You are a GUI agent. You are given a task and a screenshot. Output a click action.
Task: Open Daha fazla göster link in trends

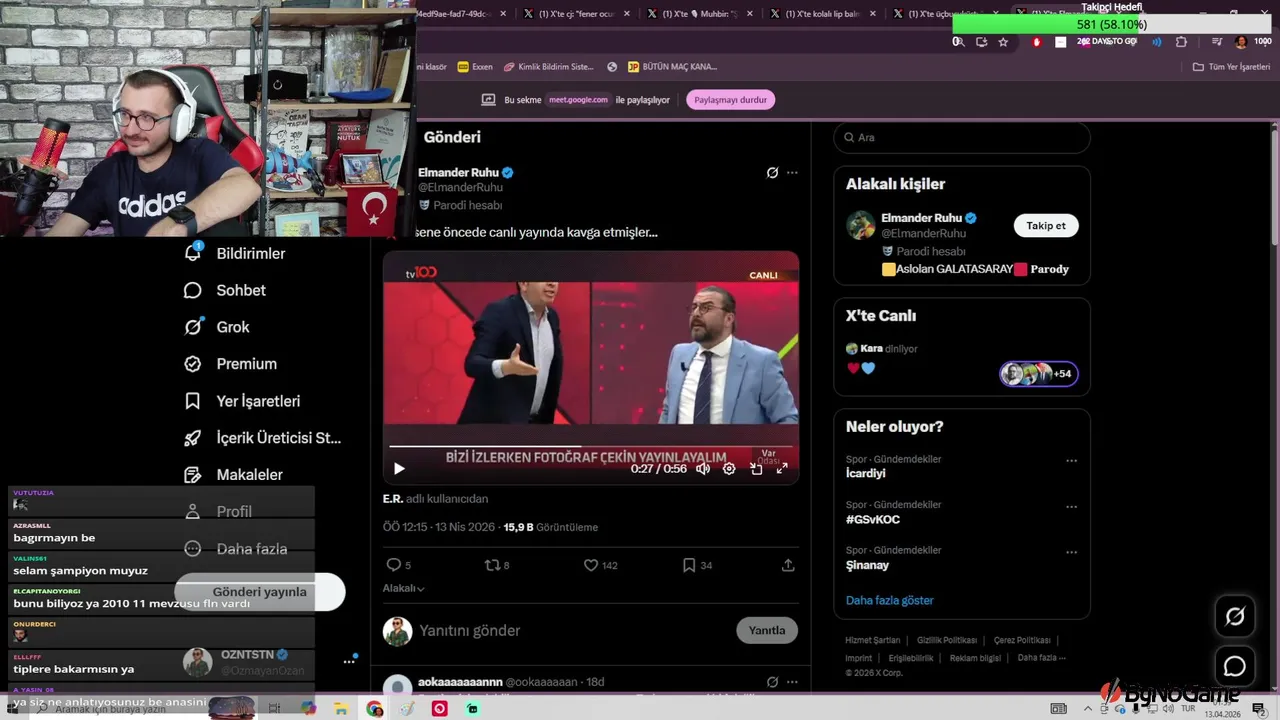click(889, 600)
